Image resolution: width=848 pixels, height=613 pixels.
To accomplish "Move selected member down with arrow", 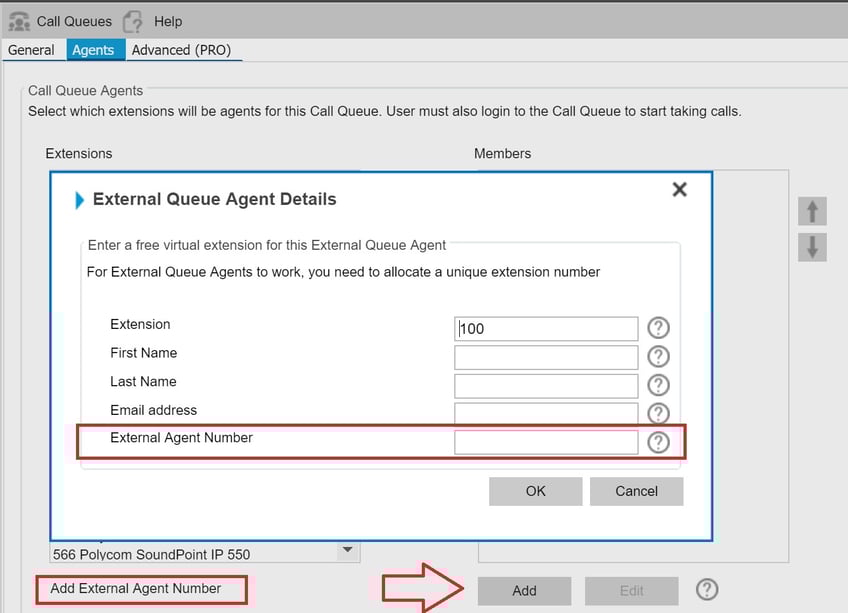I will point(812,247).
